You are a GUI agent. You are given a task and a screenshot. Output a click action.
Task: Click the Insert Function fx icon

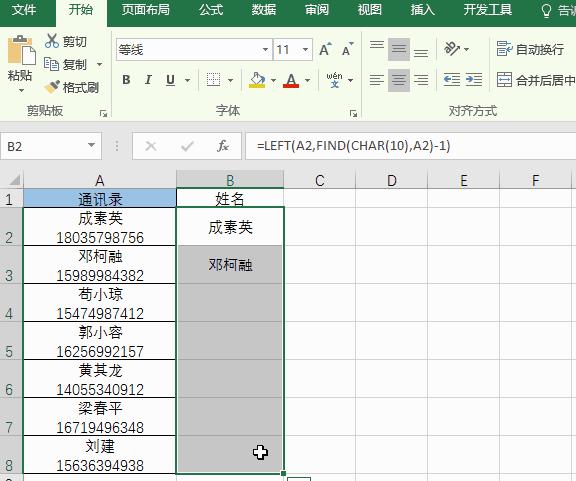point(223,146)
